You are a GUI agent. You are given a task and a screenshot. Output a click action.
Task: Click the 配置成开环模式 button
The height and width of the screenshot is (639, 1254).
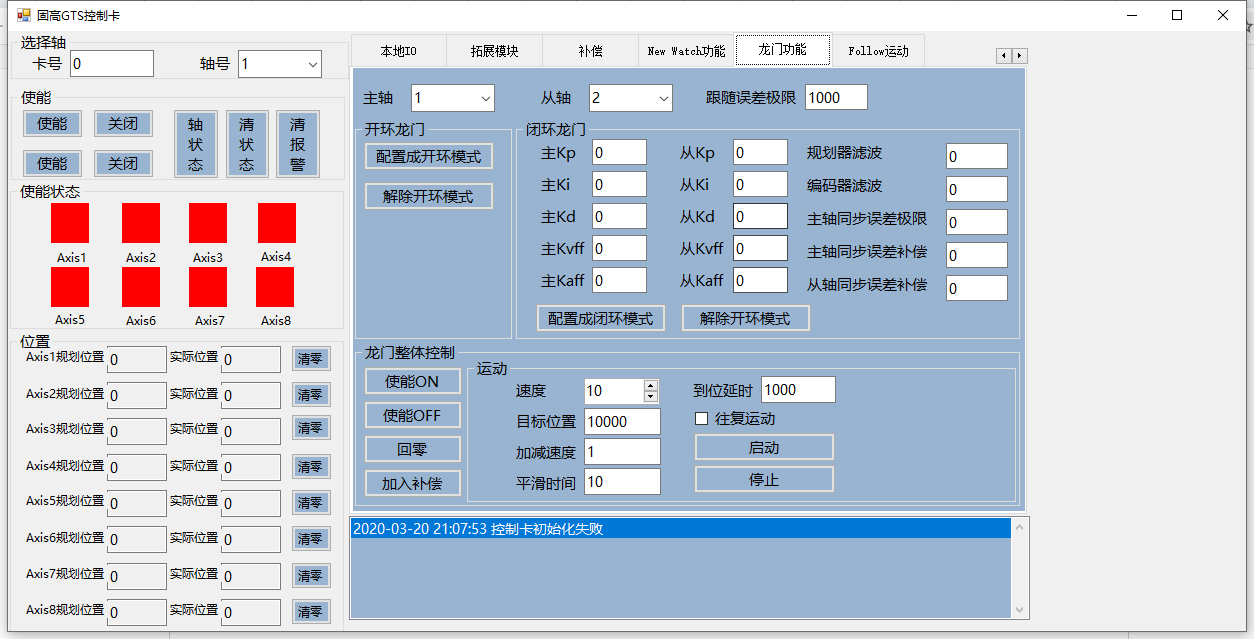(x=429, y=157)
